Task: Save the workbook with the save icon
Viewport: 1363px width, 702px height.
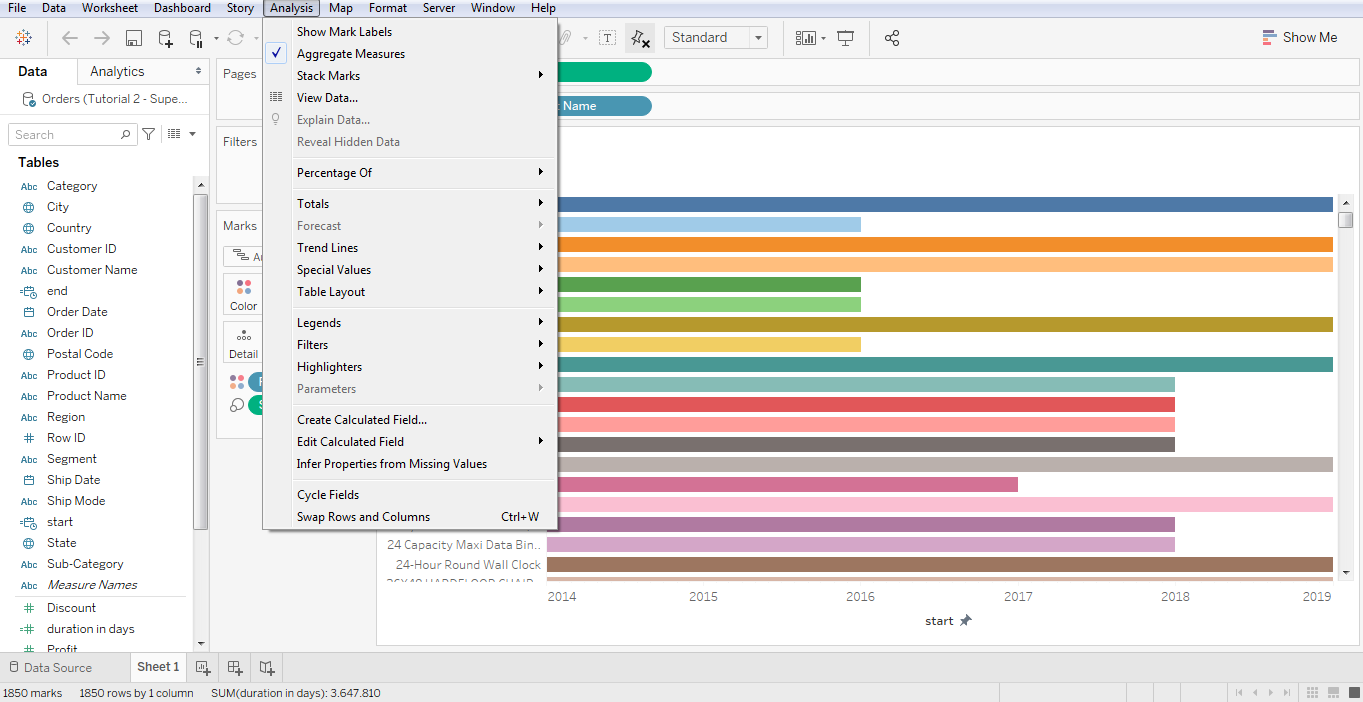Action: click(134, 38)
